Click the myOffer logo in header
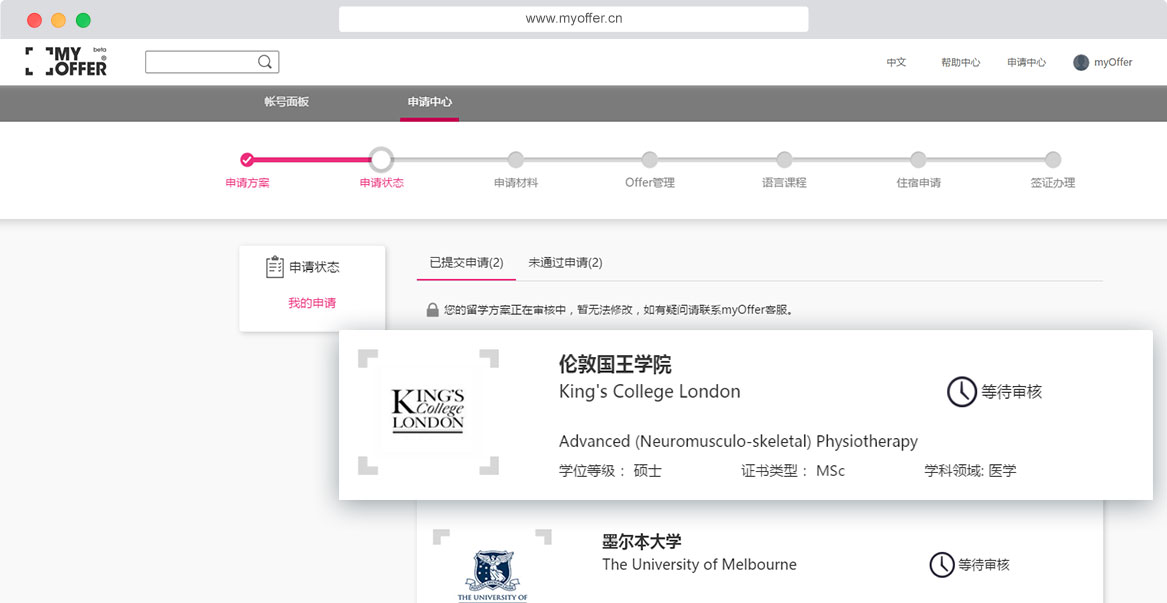Viewport: 1167px width, 603px height. tap(66, 61)
